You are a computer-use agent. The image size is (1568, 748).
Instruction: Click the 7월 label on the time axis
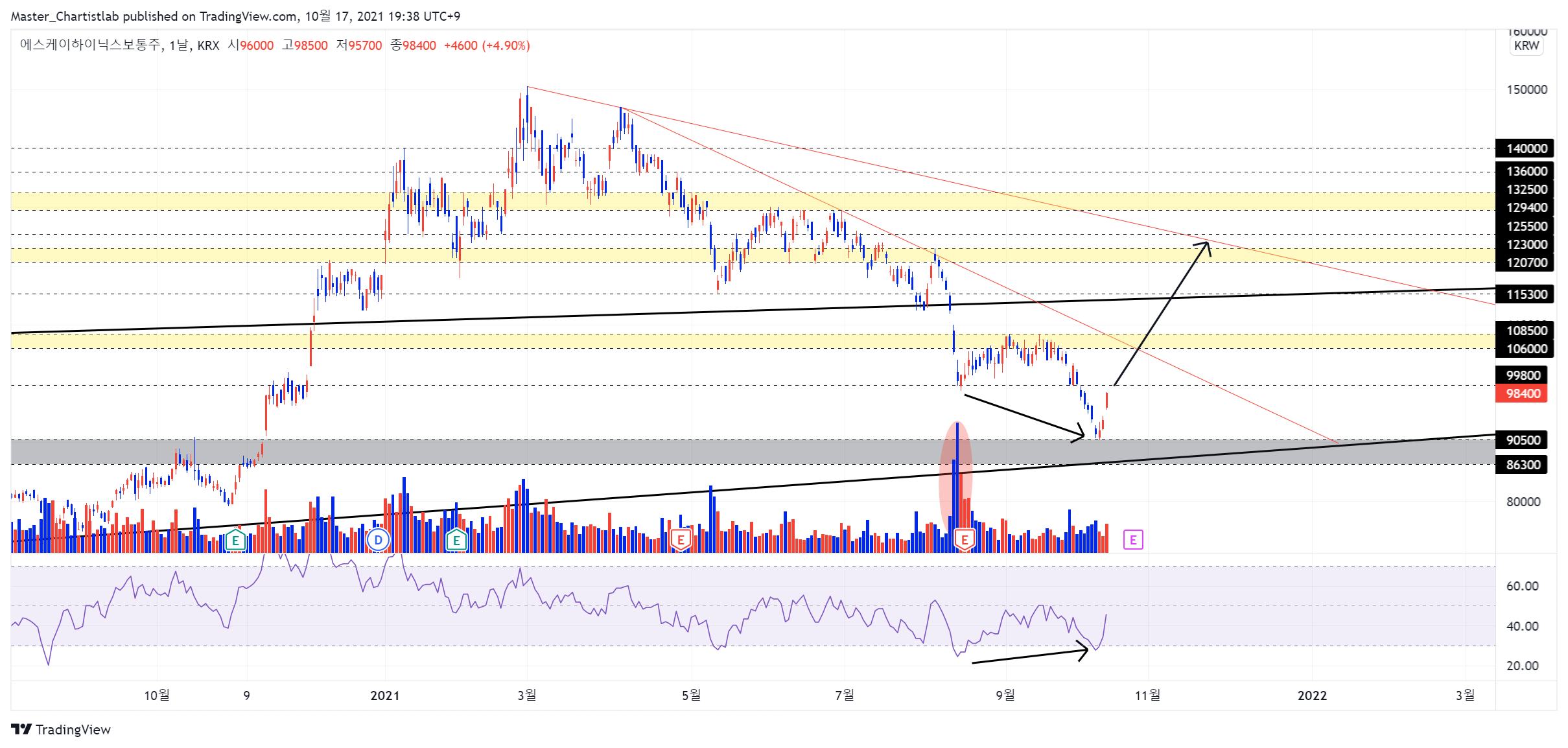pos(845,695)
